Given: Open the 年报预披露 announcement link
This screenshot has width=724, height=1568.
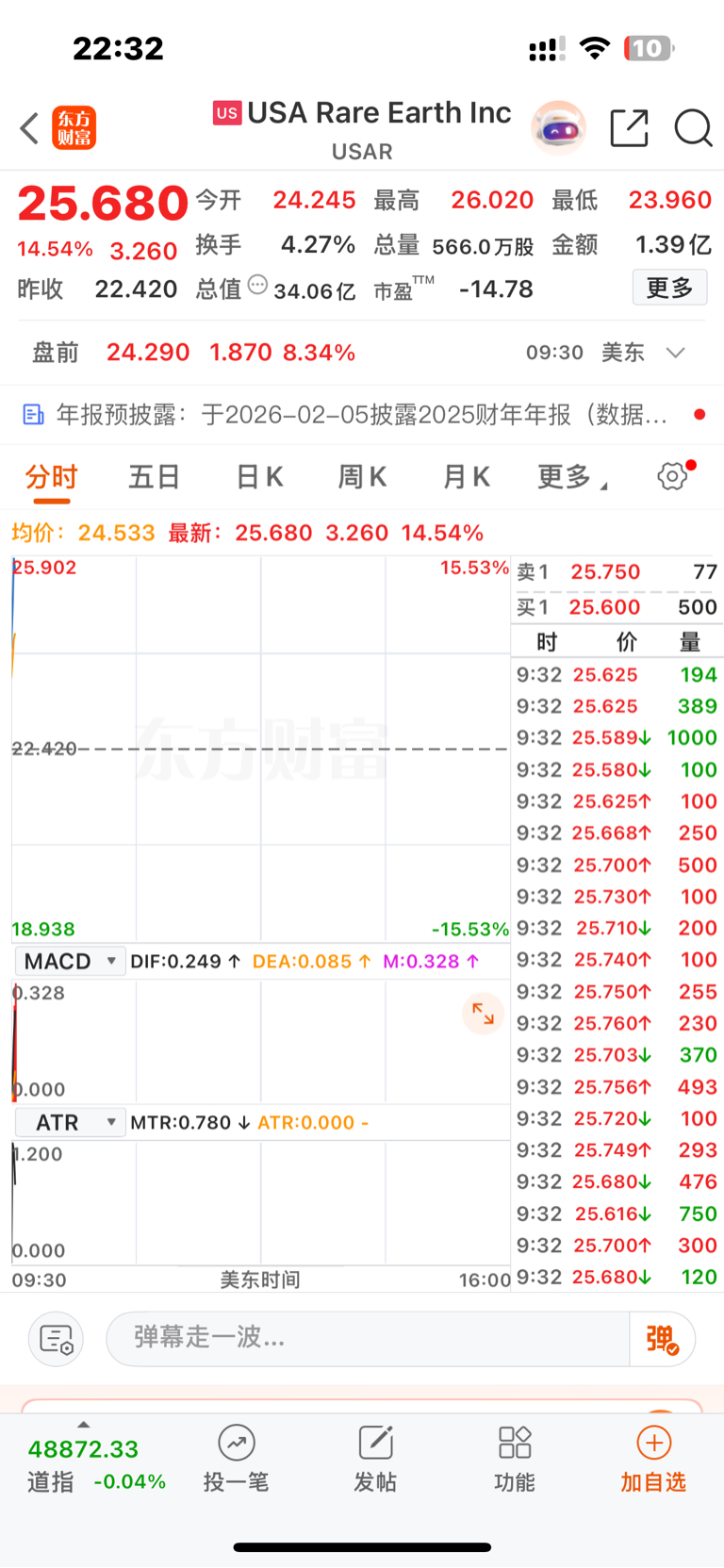Looking at the screenshot, I should tap(362, 415).
